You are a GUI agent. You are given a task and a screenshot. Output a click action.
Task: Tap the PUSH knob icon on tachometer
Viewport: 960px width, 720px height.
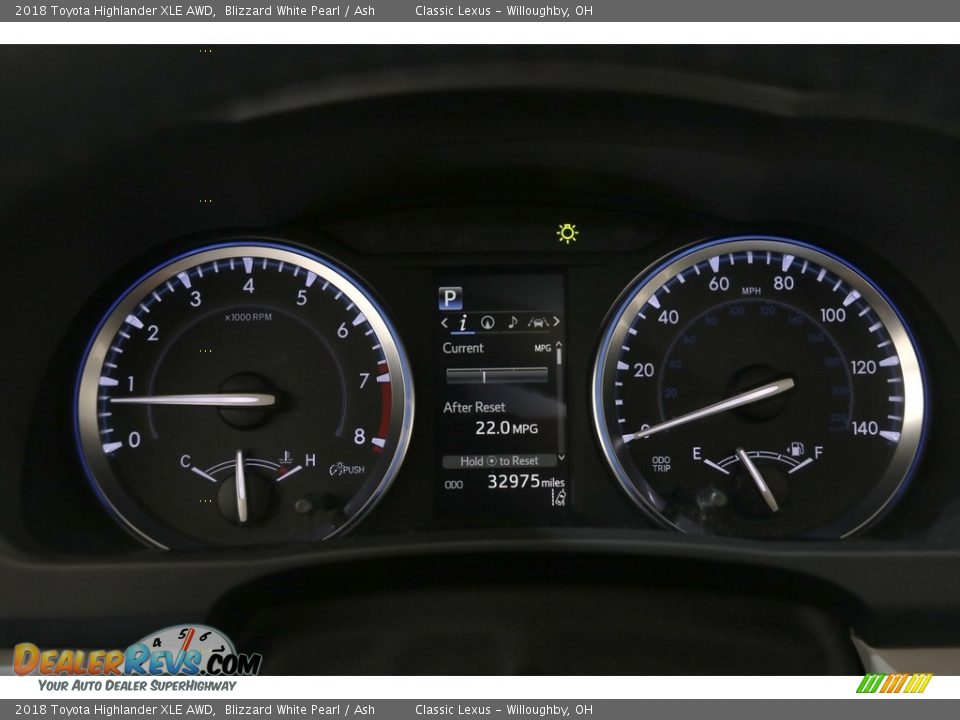[347, 470]
